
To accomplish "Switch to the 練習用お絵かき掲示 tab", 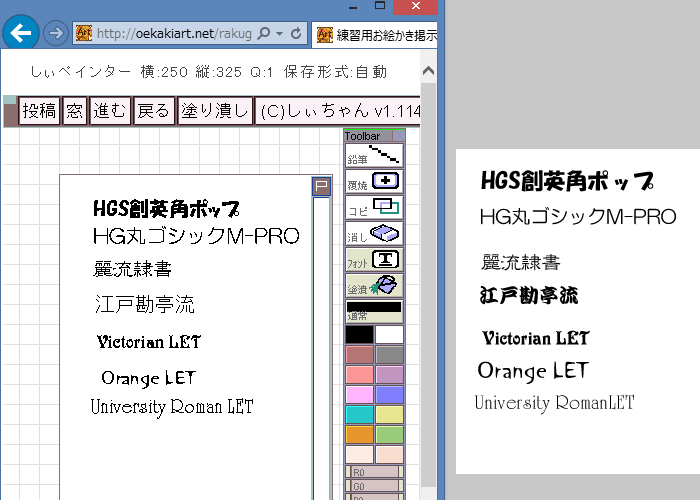I will coord(375,34).
